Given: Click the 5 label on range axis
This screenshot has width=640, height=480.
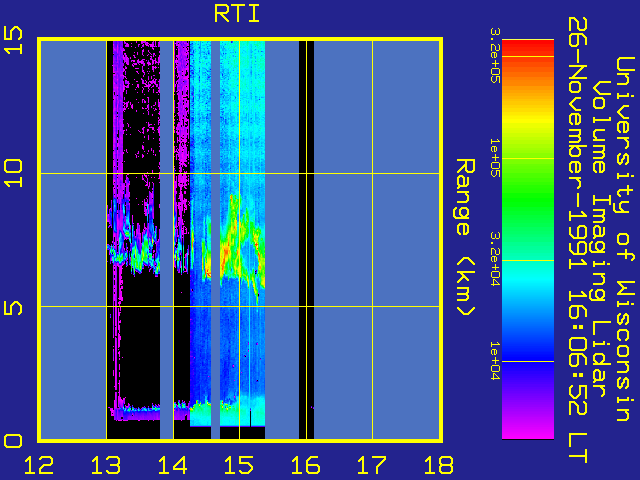Looking at the screenshot, I should point(13,308).
